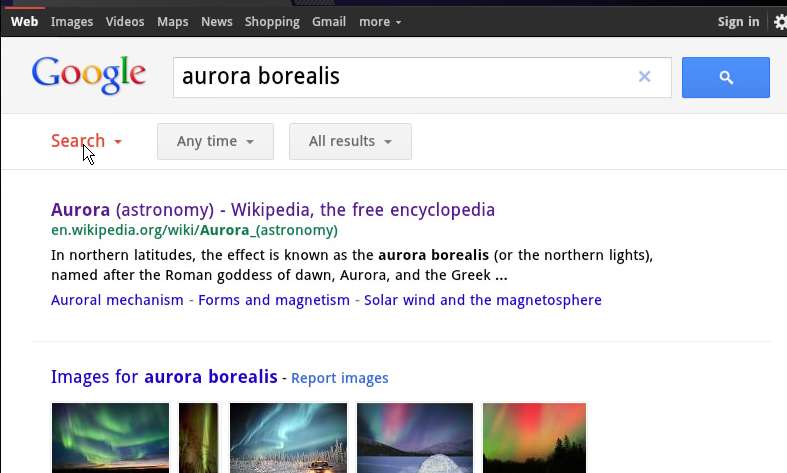Viewport: 787px width, 473px height.
Task: Open the Auroral mechanism sublink
Action: pyautogui.click(x=117, y=300)
